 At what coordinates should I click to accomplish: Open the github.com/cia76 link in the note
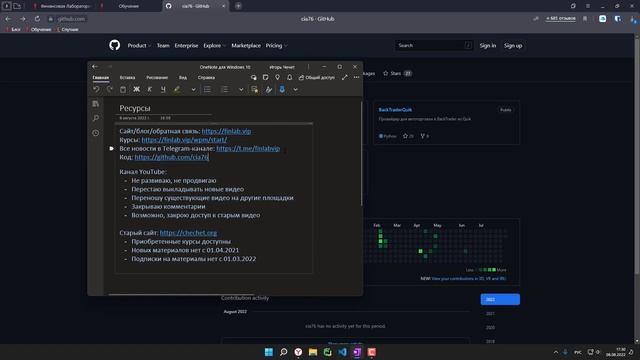171,157
